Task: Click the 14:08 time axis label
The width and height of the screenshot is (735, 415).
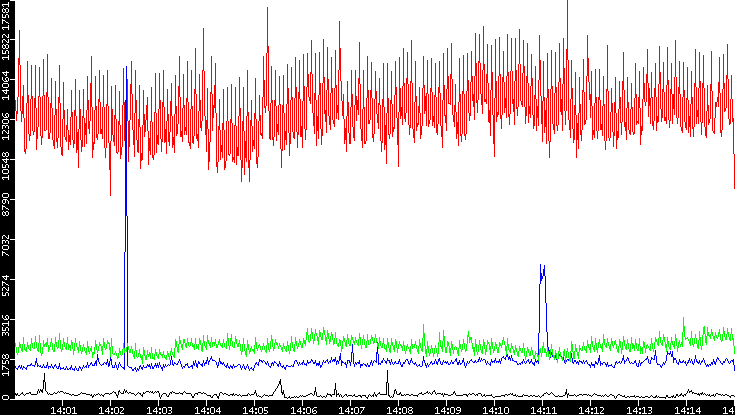Action: pyautogui.click(x=398, y=410)
